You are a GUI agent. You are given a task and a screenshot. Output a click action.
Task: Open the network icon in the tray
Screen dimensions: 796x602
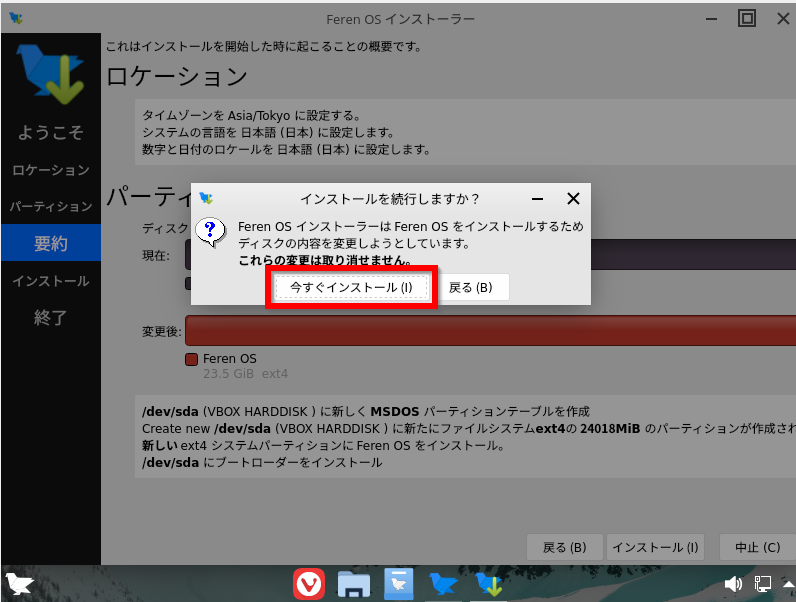click(x=762, y=584)
